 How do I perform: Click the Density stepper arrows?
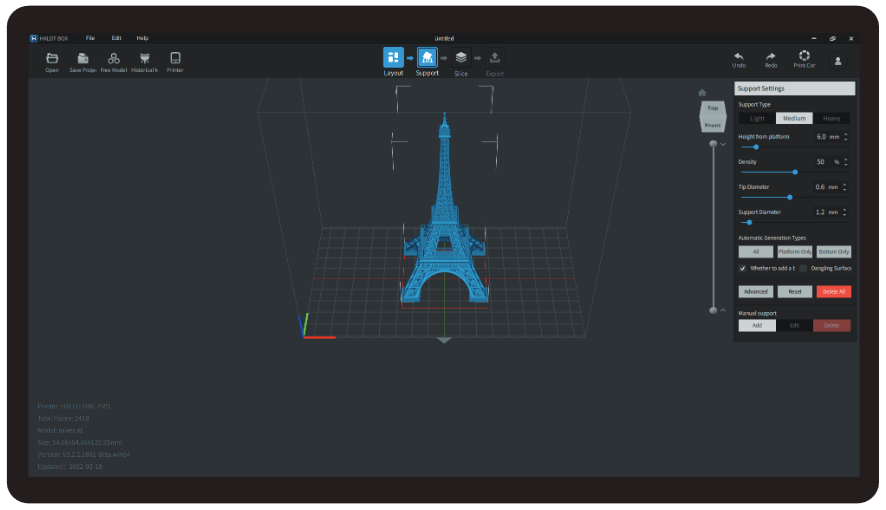tap(846, 162)
